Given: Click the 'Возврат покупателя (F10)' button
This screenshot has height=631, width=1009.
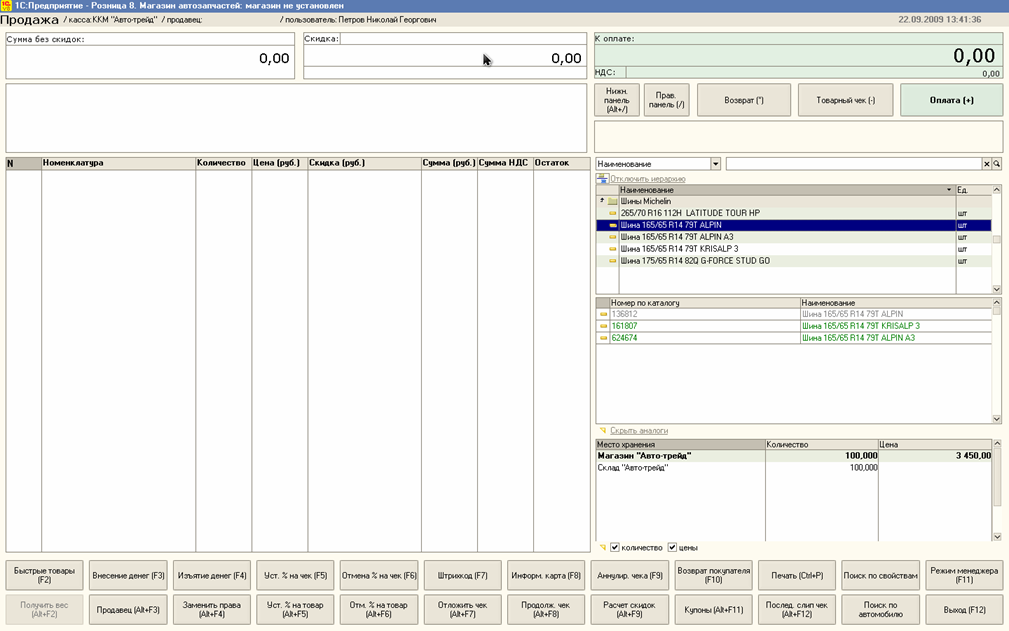Looking at the screenshot, I should coord(714,575).
